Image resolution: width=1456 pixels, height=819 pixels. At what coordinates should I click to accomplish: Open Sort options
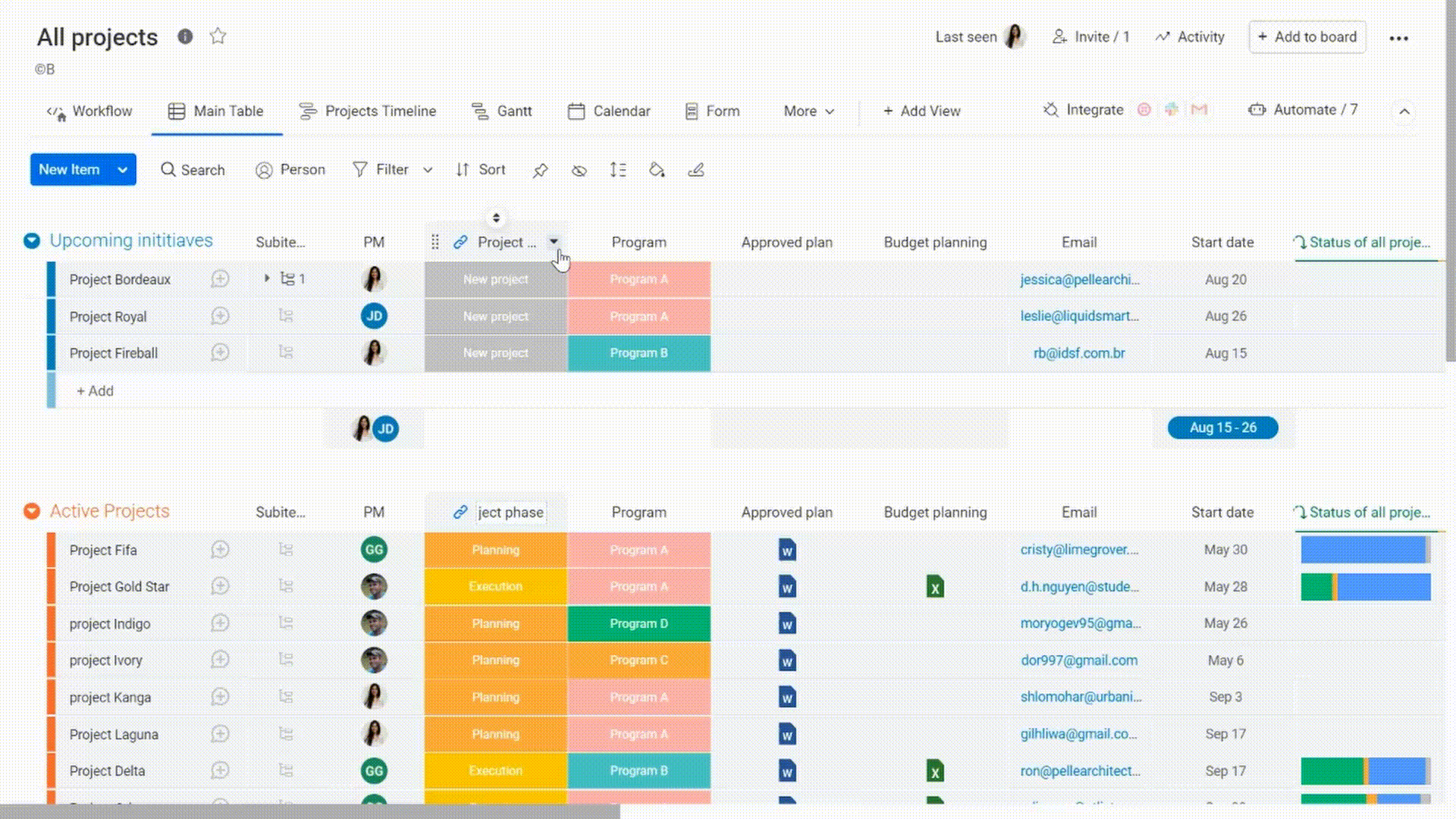click(481, 170)
